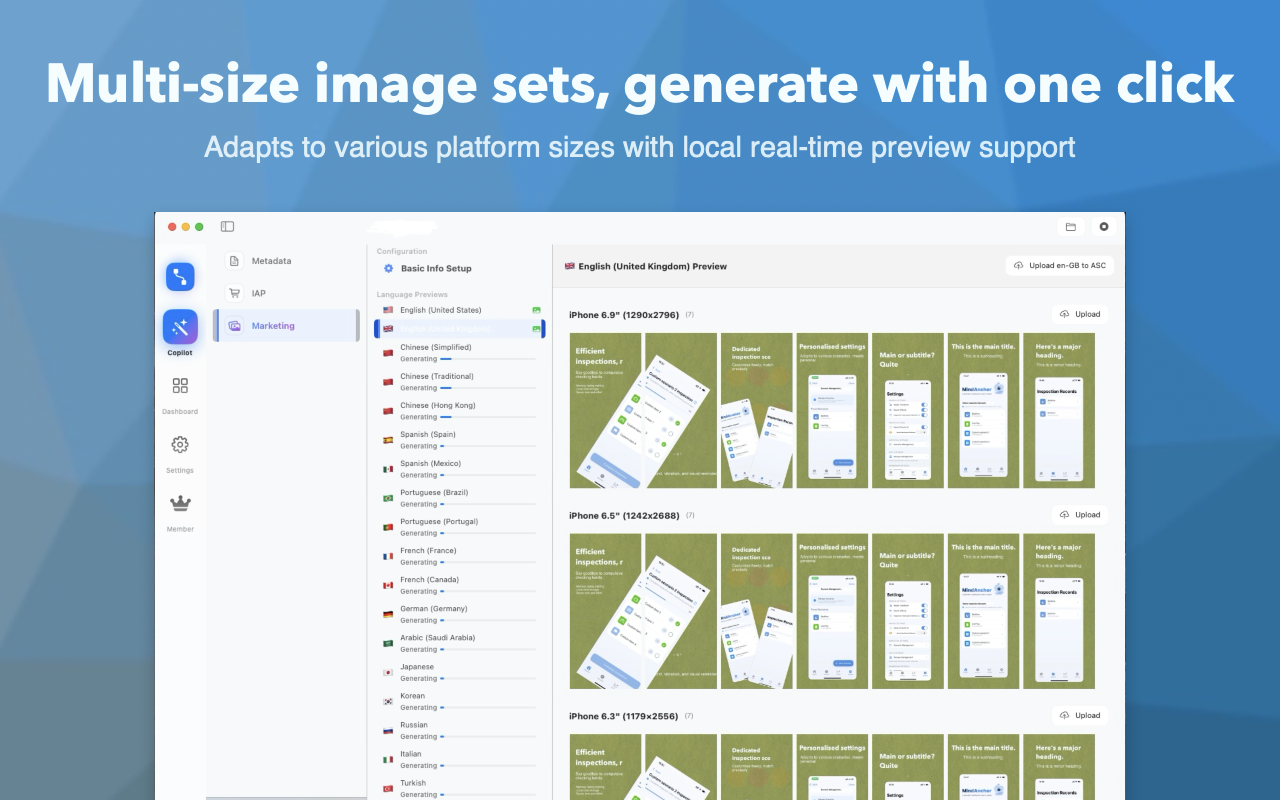Viewport: 1280px width, 800px height.
Task: Click the folder icon in the title bar
Action: [1071, 227]
